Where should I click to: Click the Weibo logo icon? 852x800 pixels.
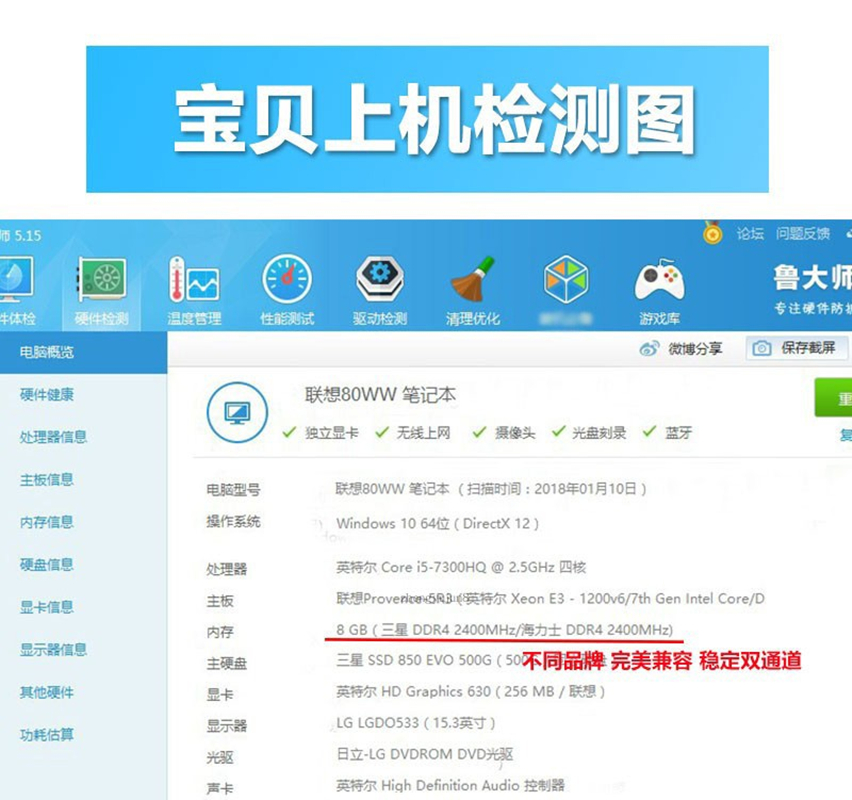pos(649,348)
